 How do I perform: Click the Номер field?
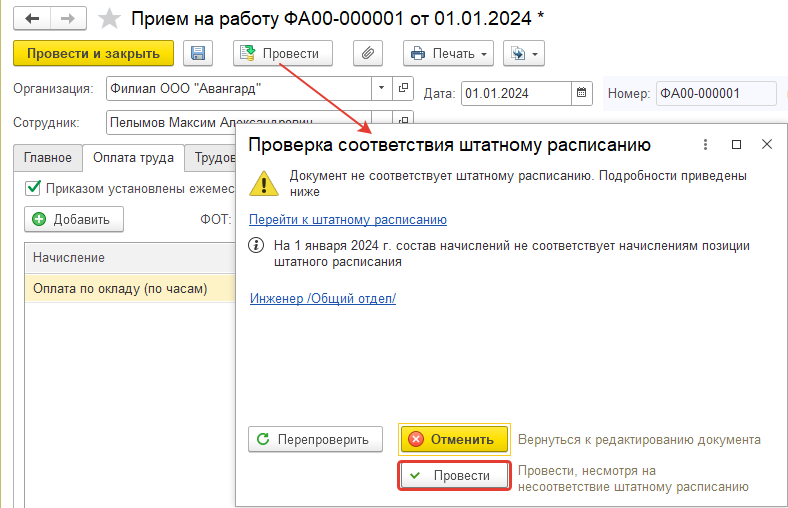pos(716,93)
